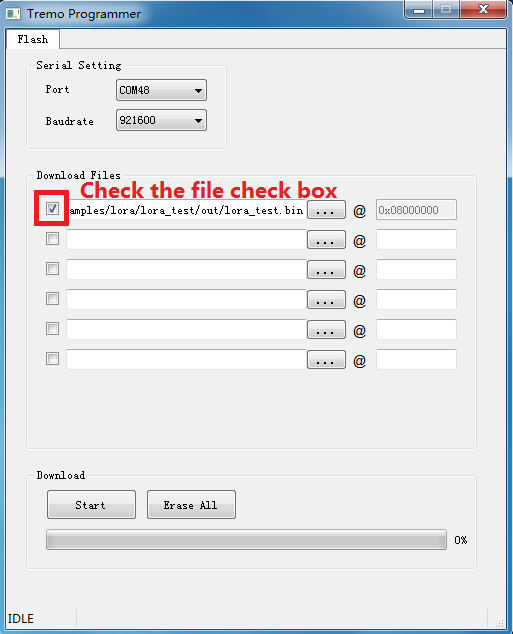This screenshot has width=513, height=634.
Task: Click the resize grip in status bar
Action: [x=499, y=623]
